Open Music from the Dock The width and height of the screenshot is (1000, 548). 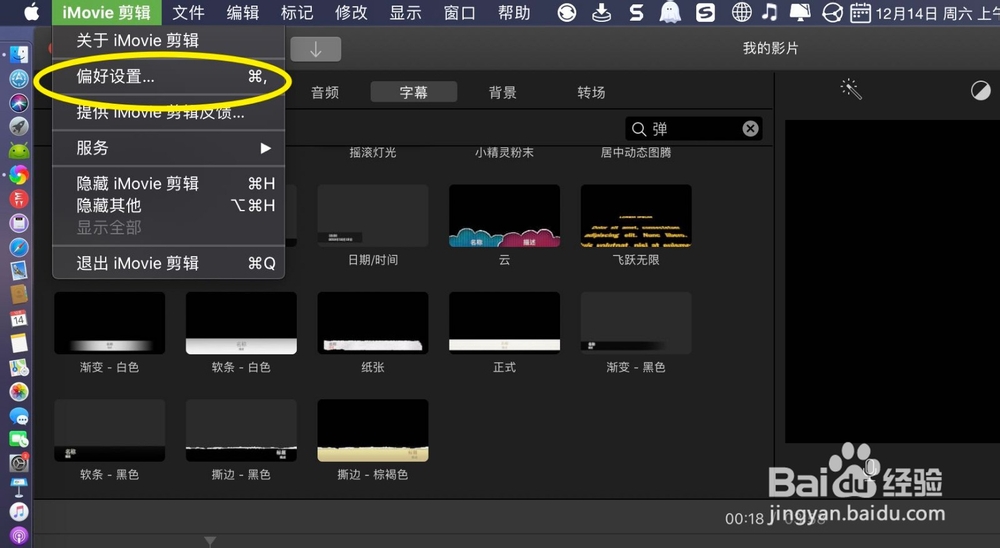19,511
